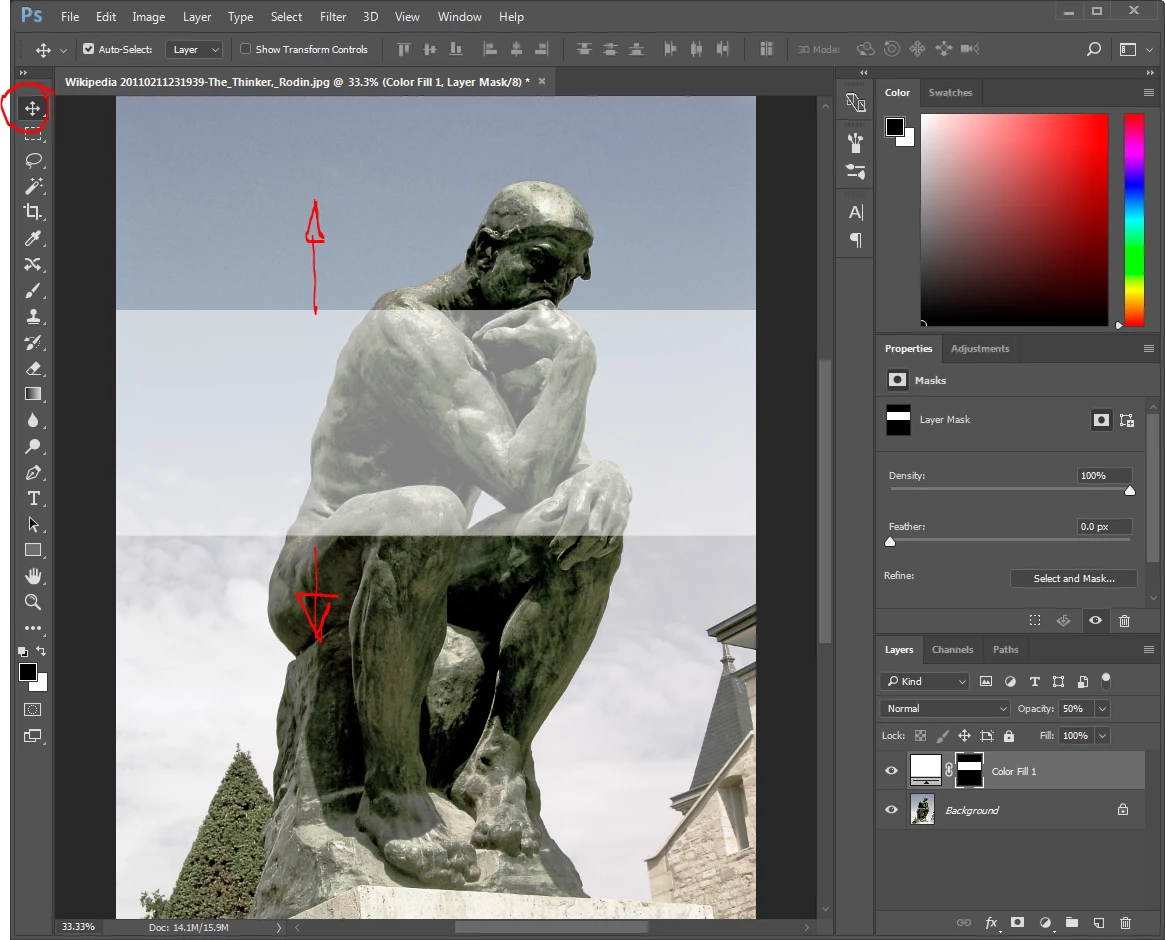Image resolution: width=1165 pixels, height=940 pixels.
Task: Switch to the Paths tab
Action: click(1005, 649)
